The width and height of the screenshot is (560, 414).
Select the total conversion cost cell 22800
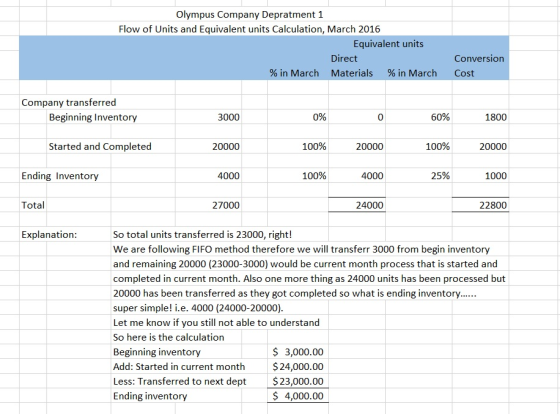493,205
